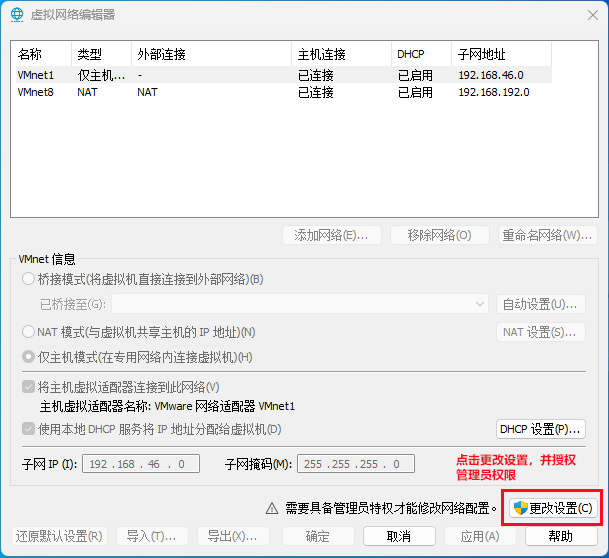Screen dimensions: 609x558
Task: Click the 主机虚拟适配器名称 label text
Action: [95, 406]
